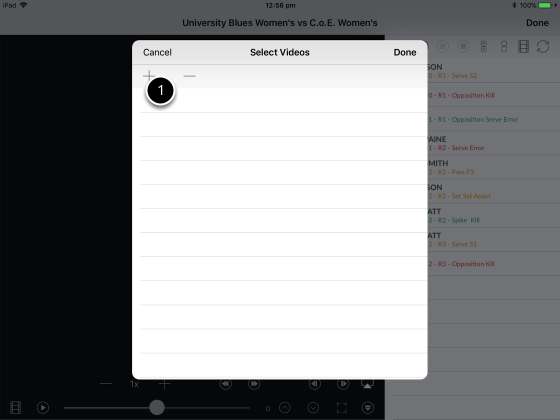Increase playback speed with plus
The height and width of the screenshot is (420, 560).
click(165, 384)
